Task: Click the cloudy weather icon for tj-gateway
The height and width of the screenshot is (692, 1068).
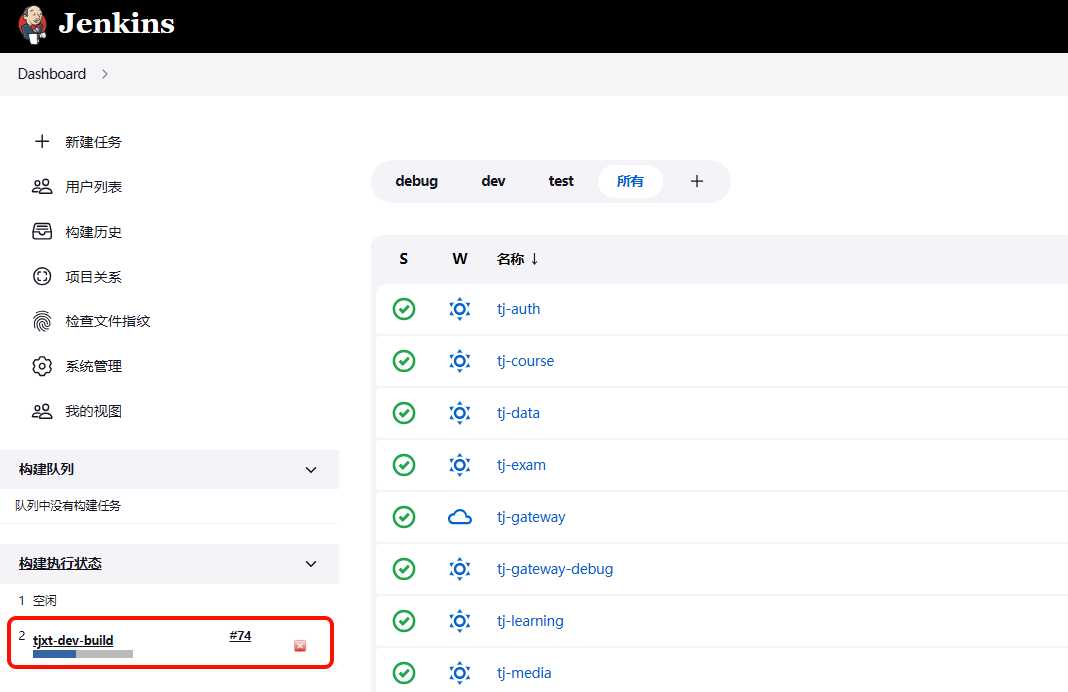Action: click(460, 517)
